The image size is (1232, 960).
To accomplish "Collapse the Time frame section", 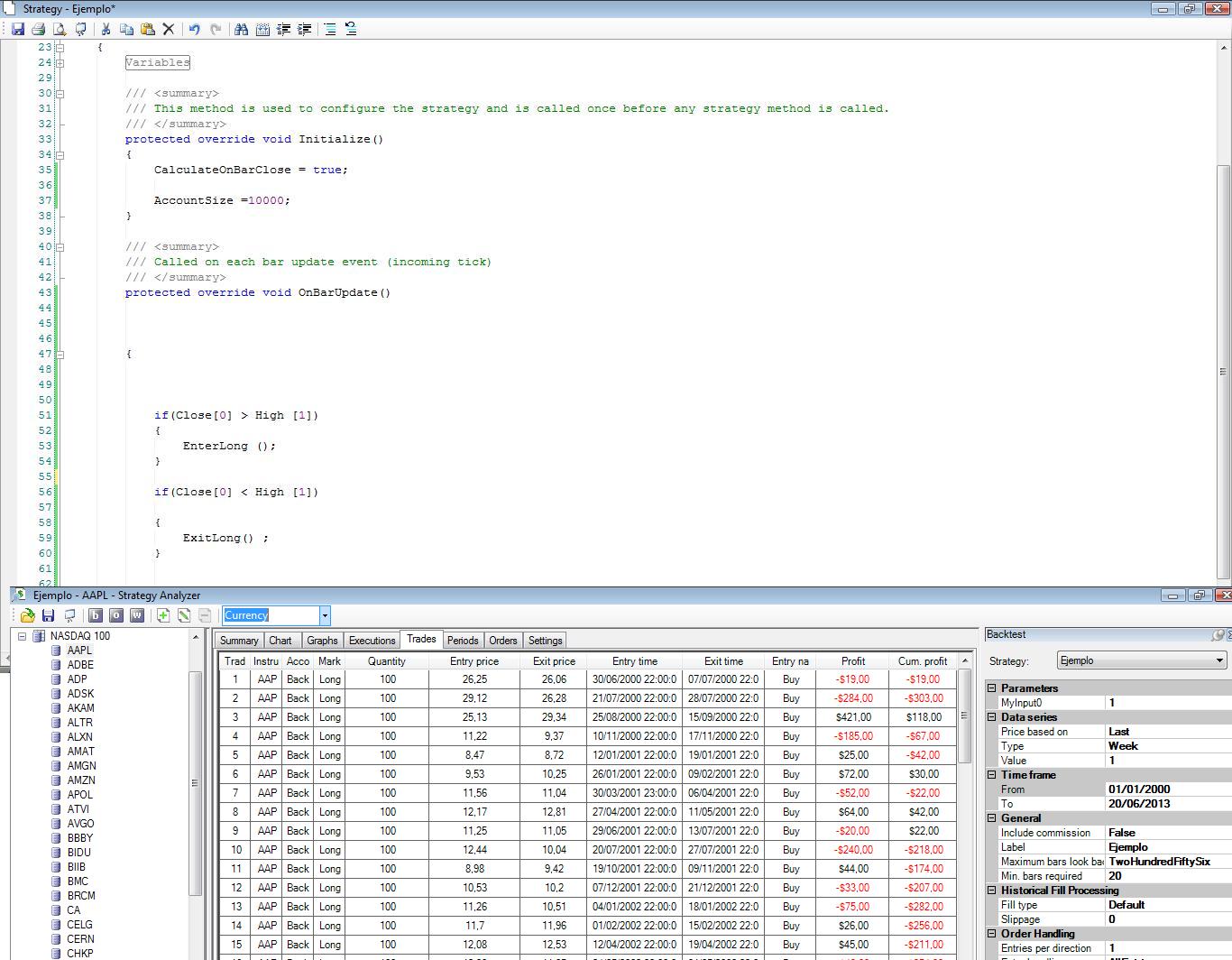I will point(992,775).
